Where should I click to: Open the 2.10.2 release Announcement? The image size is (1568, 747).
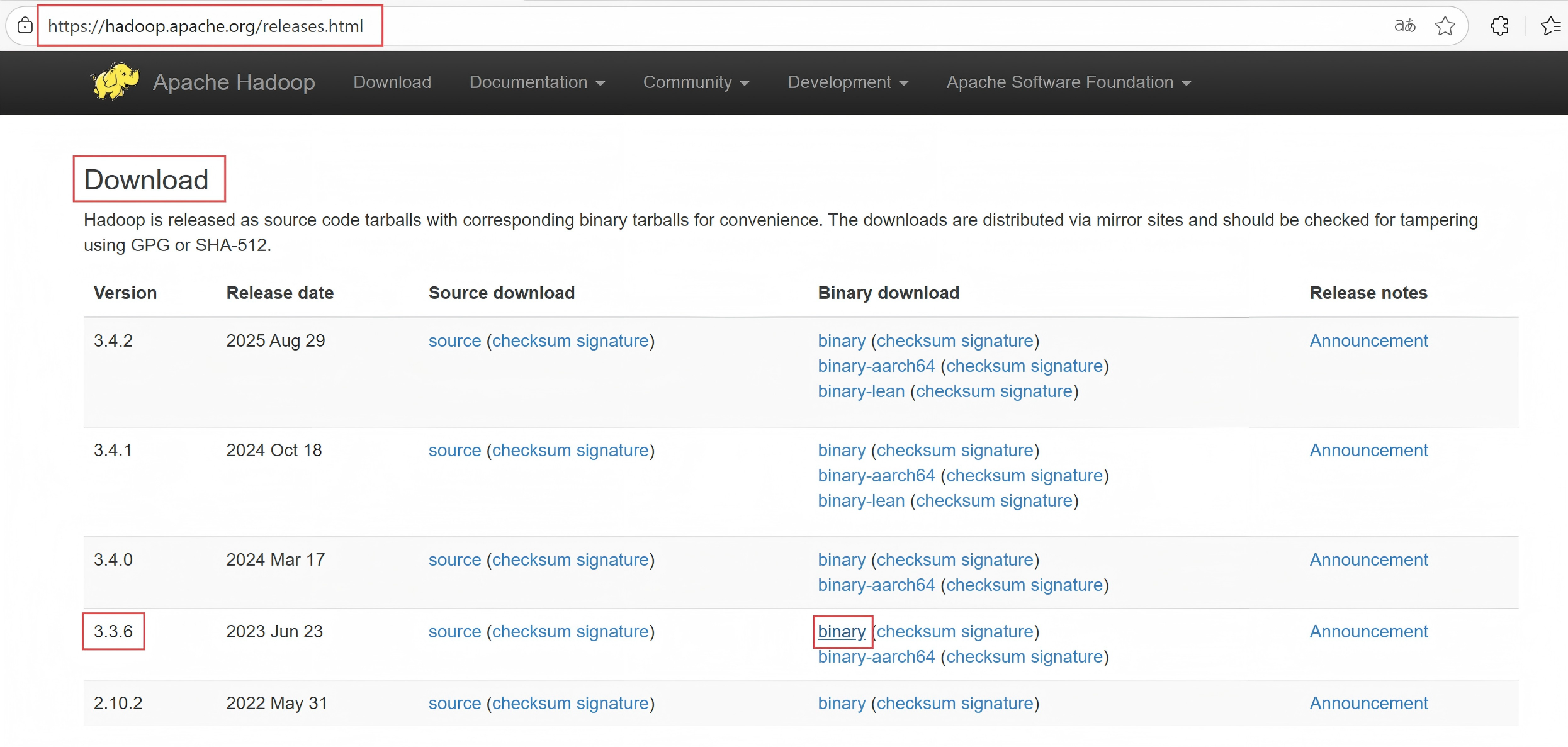[1368, 703]
